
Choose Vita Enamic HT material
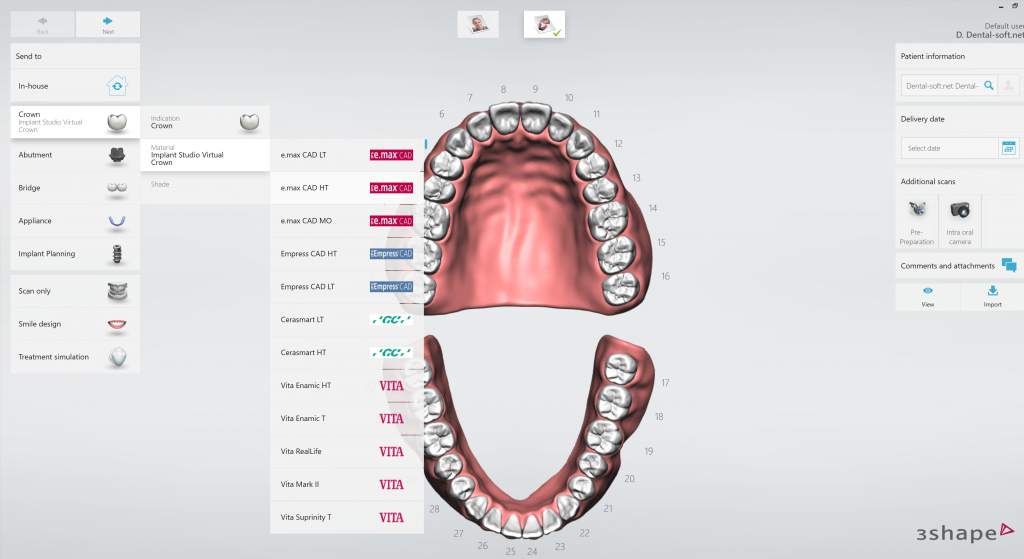[346, 386]
